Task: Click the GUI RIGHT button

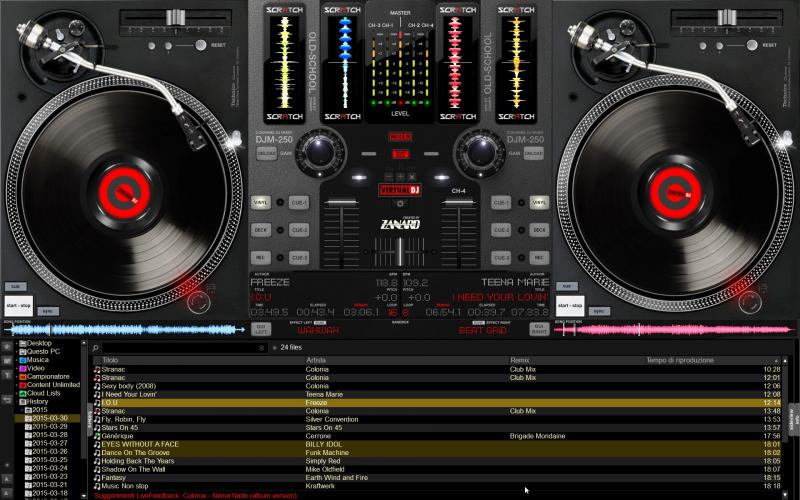Action: pyautogui.click(x=539, y=330)
